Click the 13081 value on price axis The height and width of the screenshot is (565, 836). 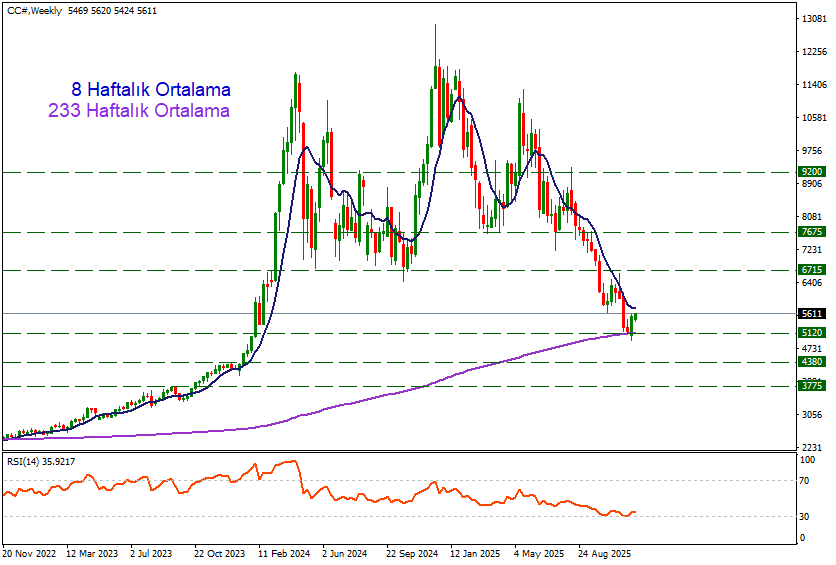(813, 19)
